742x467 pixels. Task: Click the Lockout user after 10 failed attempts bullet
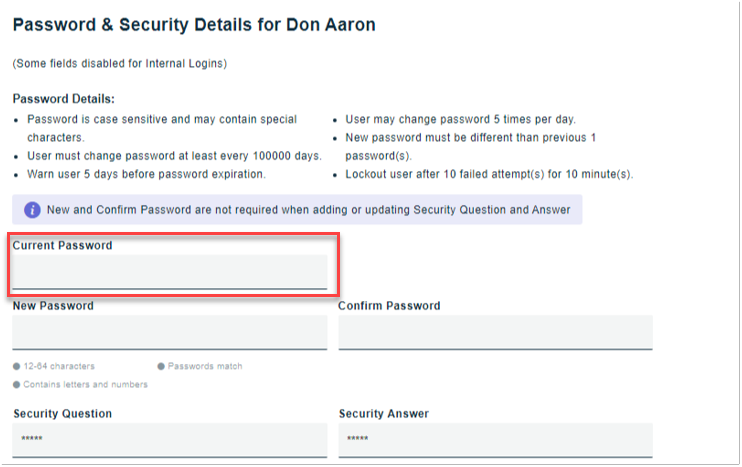point(489,174)
